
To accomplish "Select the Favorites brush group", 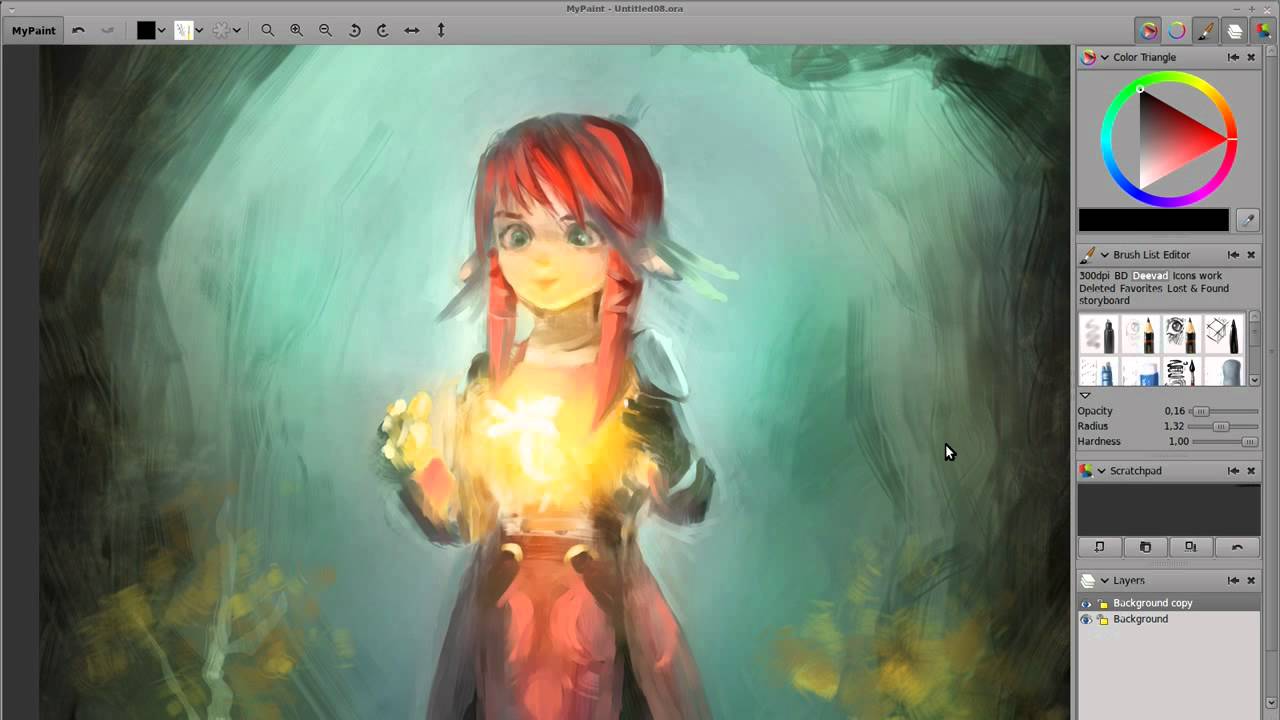I will (x=1143, y=288).
